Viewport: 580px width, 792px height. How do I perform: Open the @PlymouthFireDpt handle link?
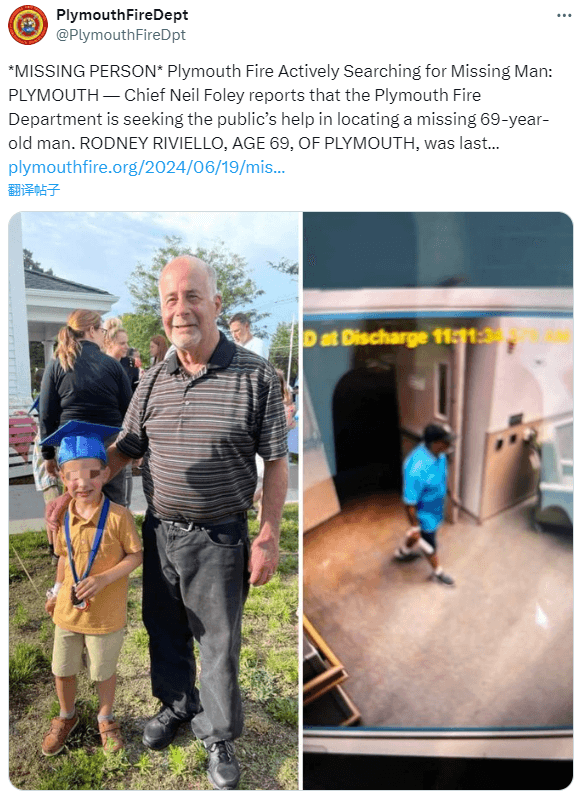point(121,35)
